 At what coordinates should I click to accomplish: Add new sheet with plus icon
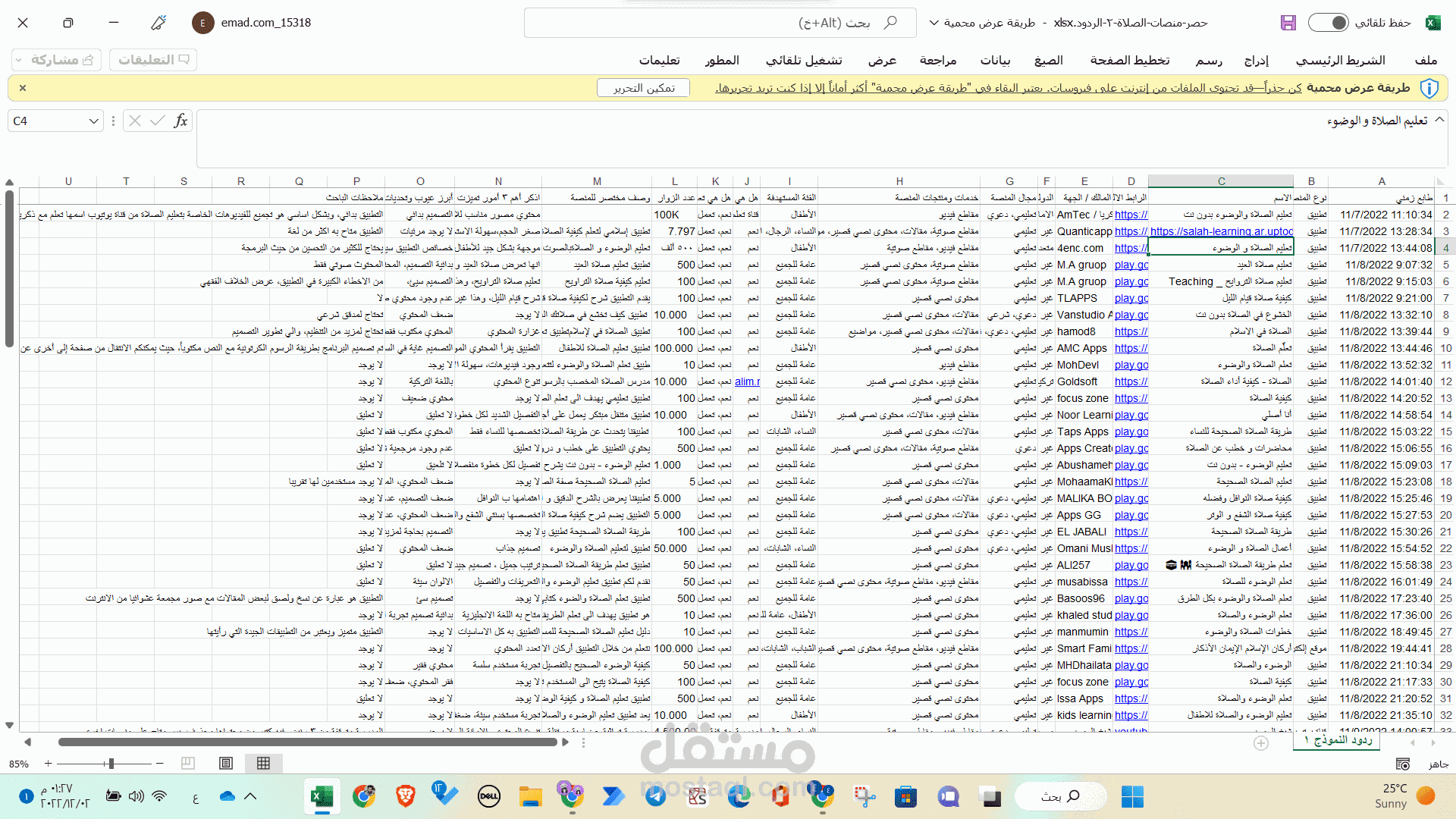pyautogui.click(x=1261, y=743)
